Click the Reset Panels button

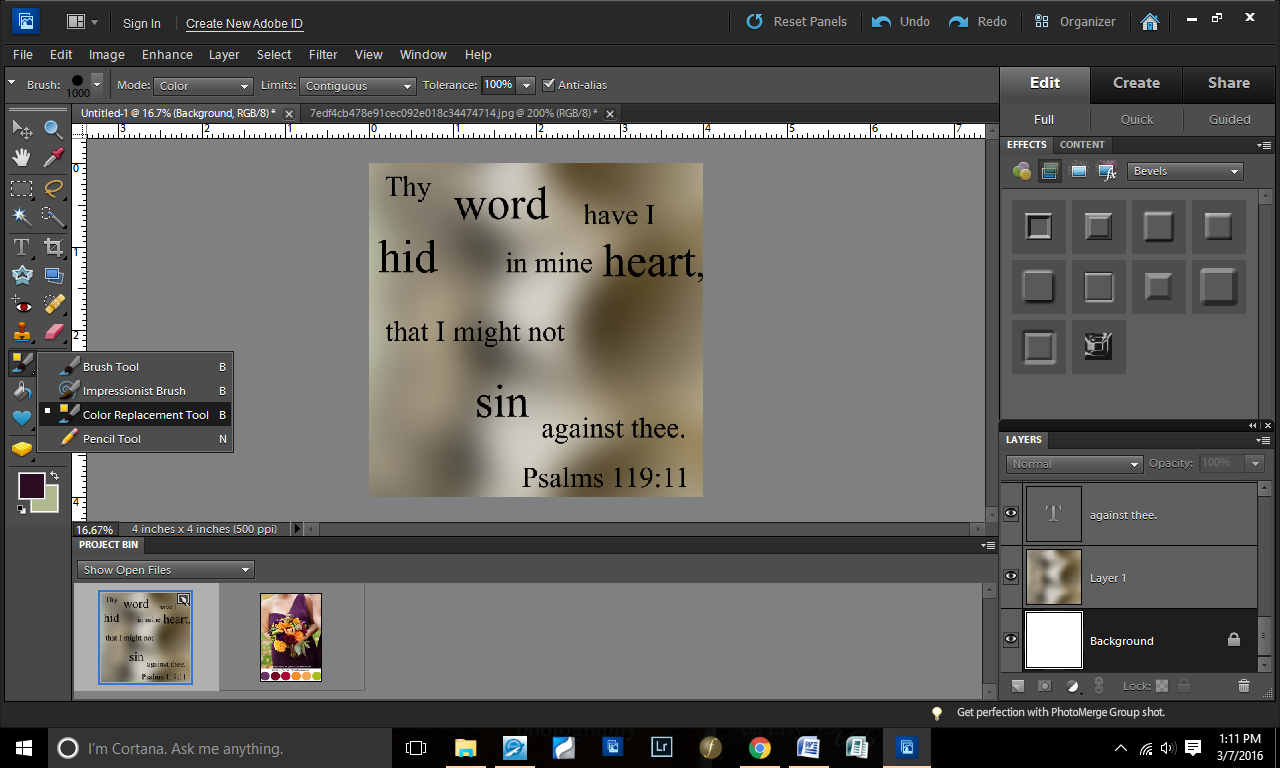pyautogui.click(x=797, y=21)
